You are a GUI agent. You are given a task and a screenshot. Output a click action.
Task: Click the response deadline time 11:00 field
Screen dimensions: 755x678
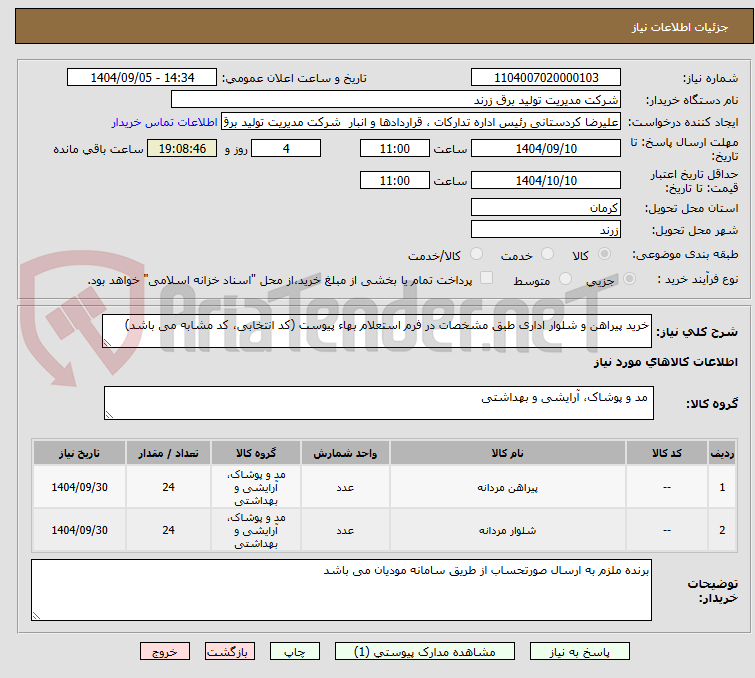point(394,148)
